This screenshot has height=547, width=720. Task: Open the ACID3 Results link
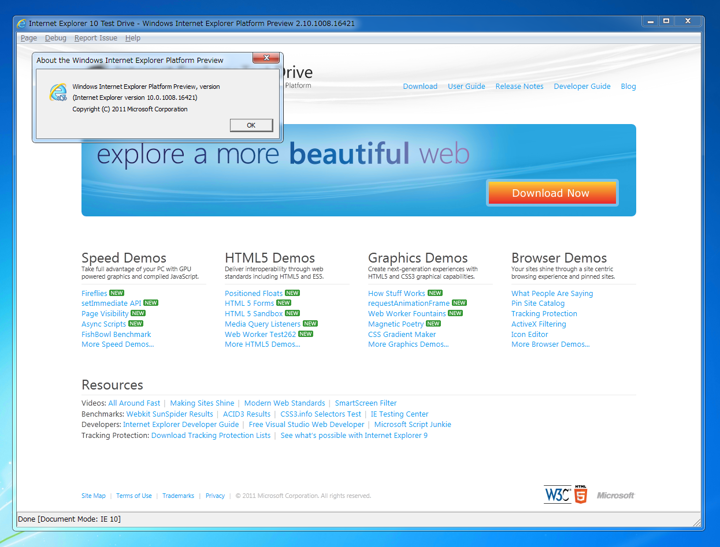[247, 414]
